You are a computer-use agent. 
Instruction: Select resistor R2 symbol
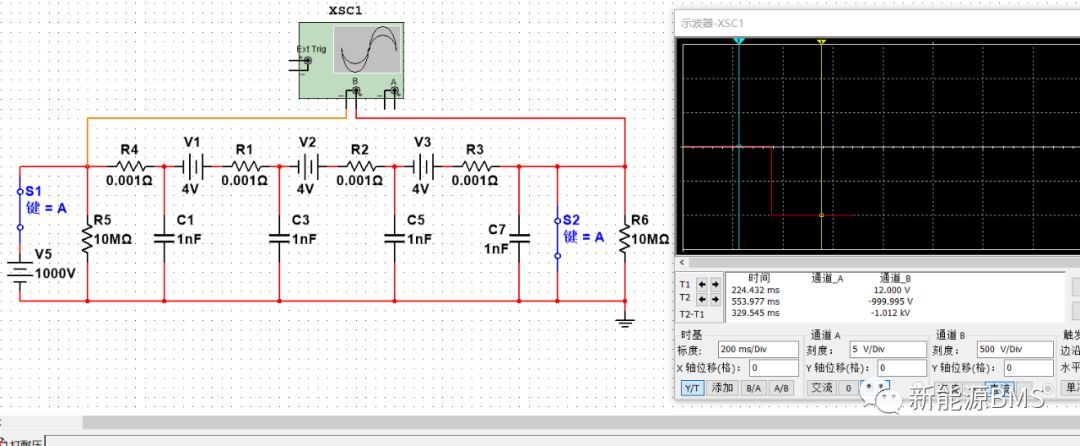(x=360, y=167)
